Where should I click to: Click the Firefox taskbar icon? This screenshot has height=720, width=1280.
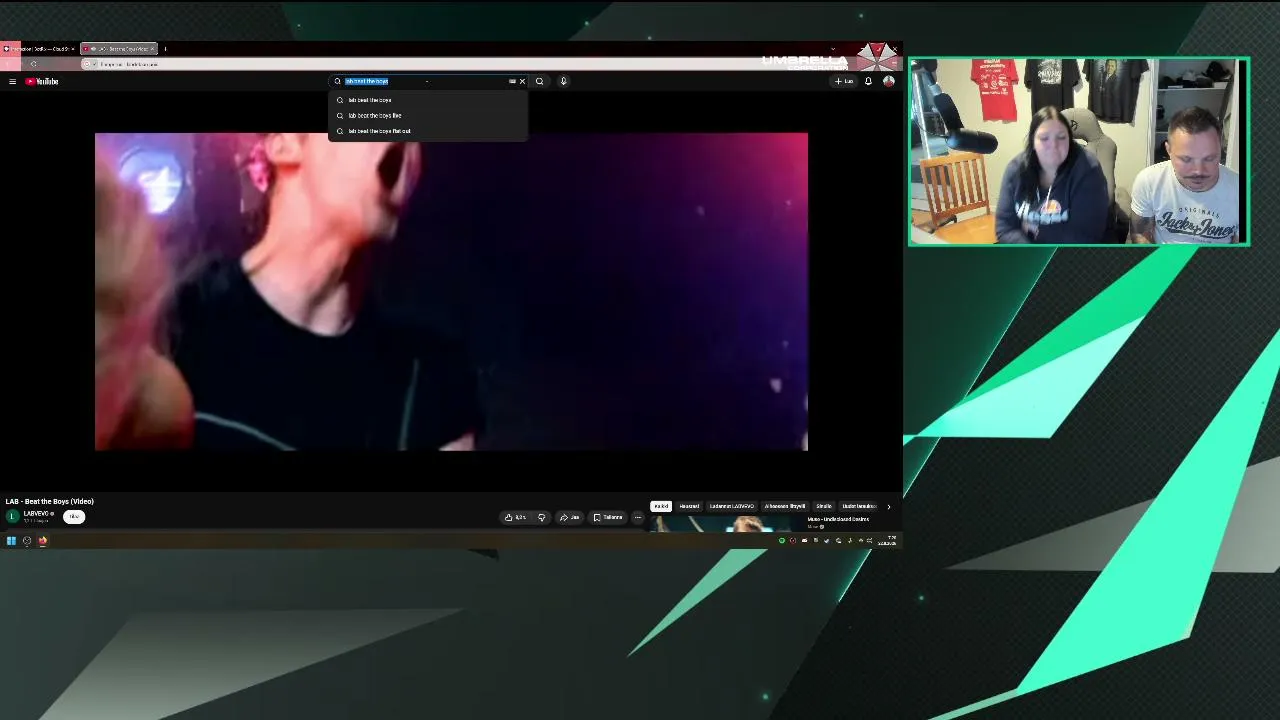click(x=43, y=541)
